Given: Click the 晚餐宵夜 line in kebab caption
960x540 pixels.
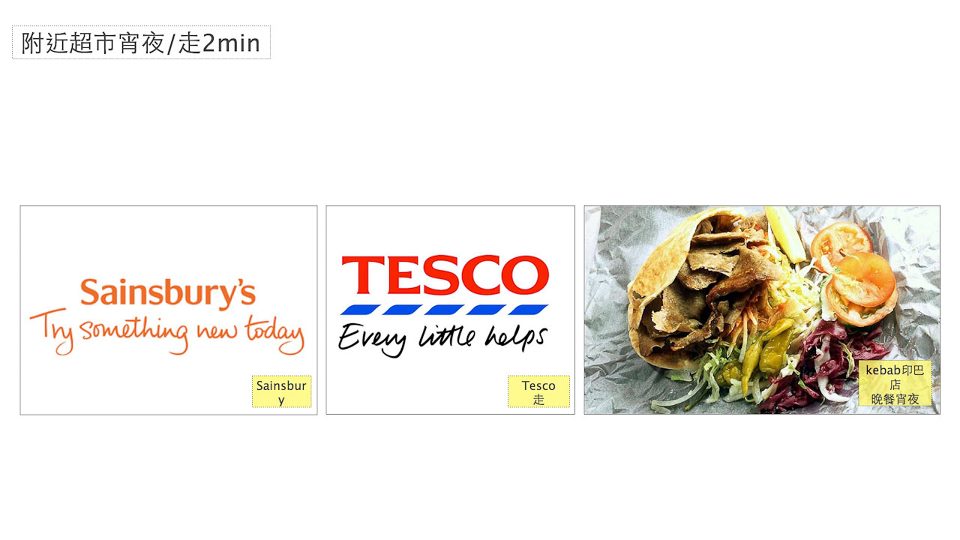Looking at the screenshot, I should (x=894, y=399).
